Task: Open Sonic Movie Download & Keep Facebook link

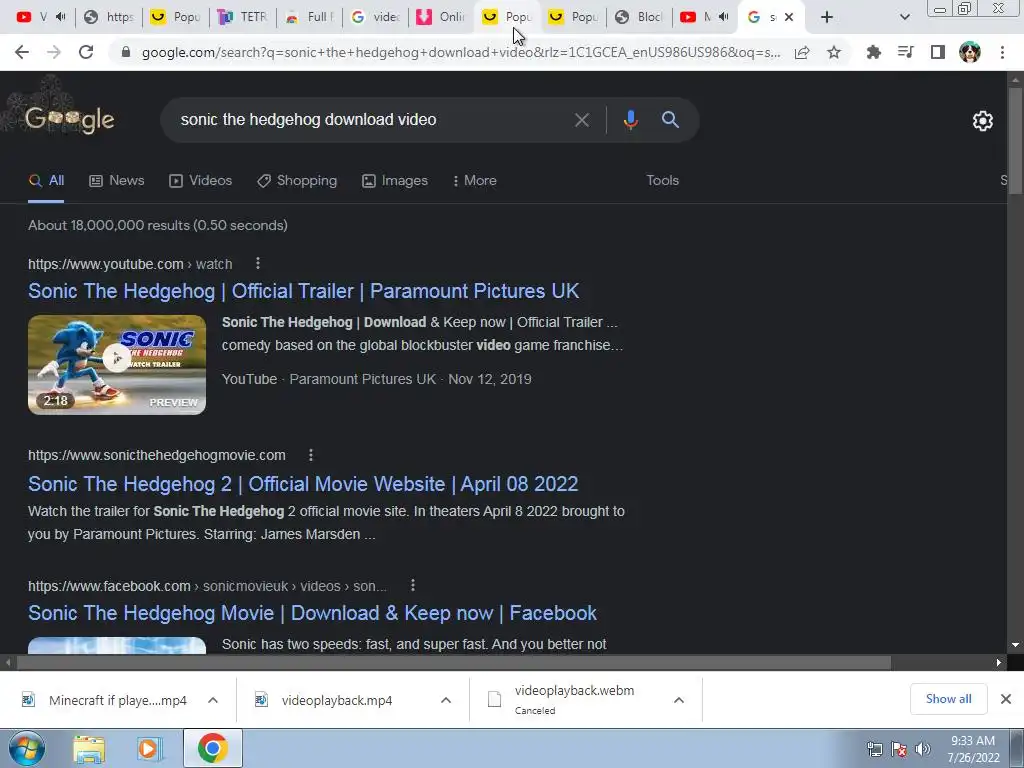Action: pyautogui.click(x=312, y=613)
